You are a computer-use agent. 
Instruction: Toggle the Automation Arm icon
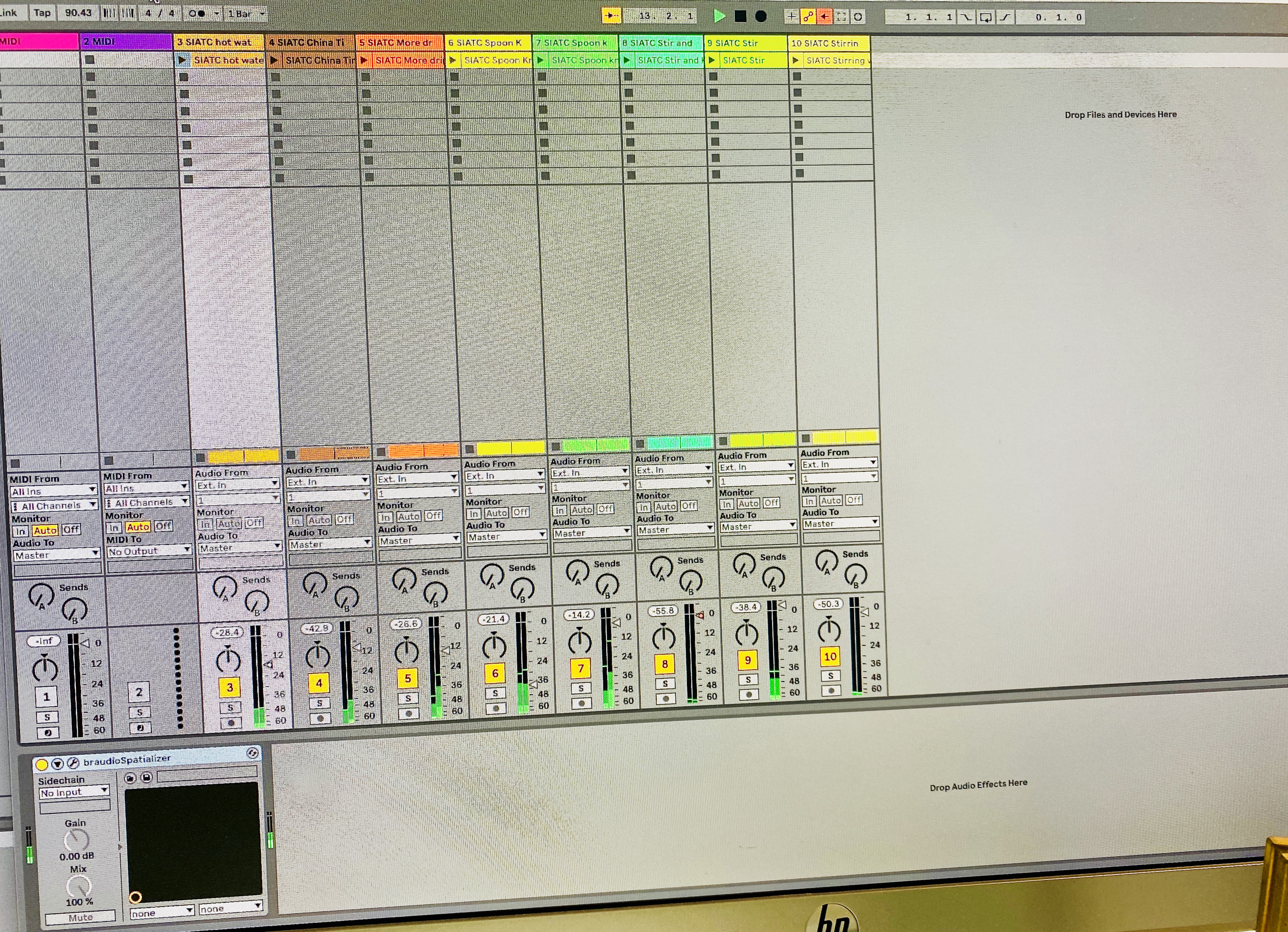coord(808,17)
